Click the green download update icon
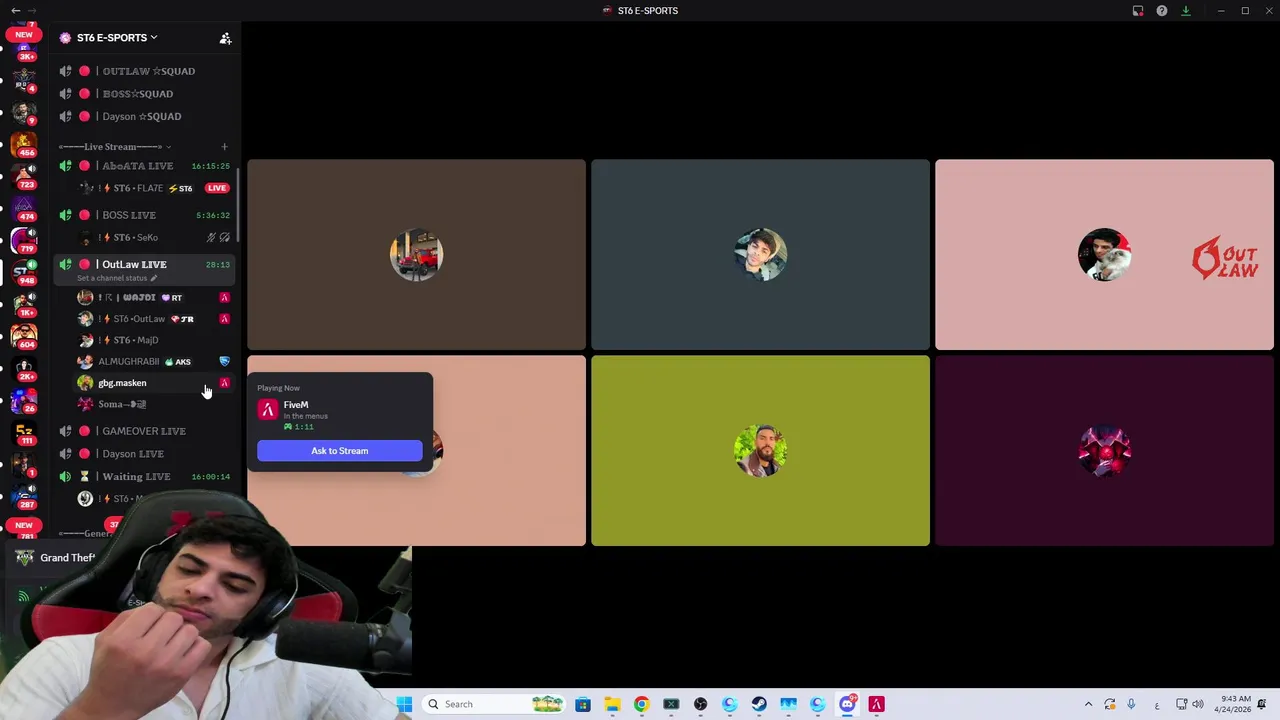Viewport: 1280px width, 720px height. [x=1186, y=11]
